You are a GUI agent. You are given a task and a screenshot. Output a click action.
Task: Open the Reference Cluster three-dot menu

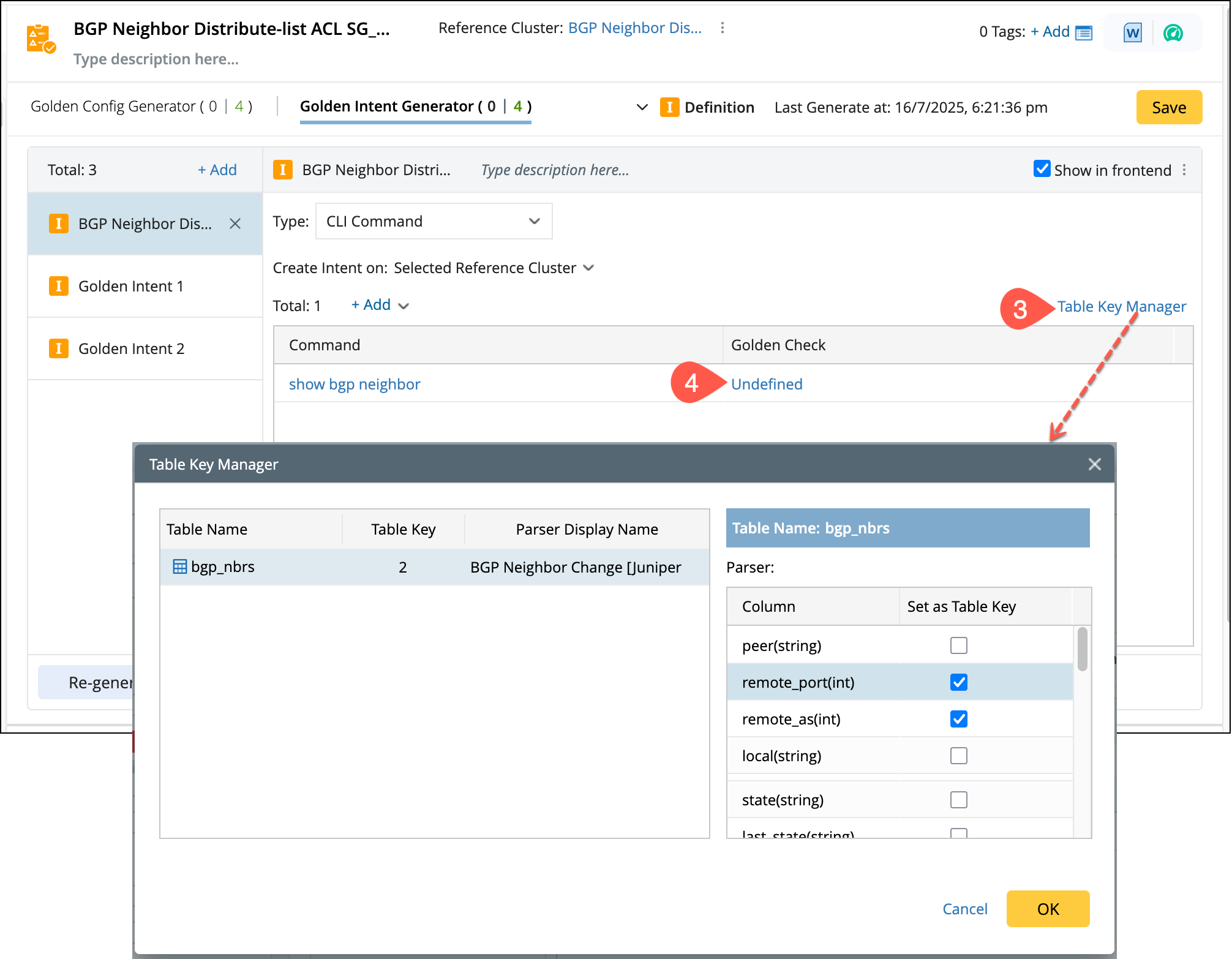pos(723,28)
